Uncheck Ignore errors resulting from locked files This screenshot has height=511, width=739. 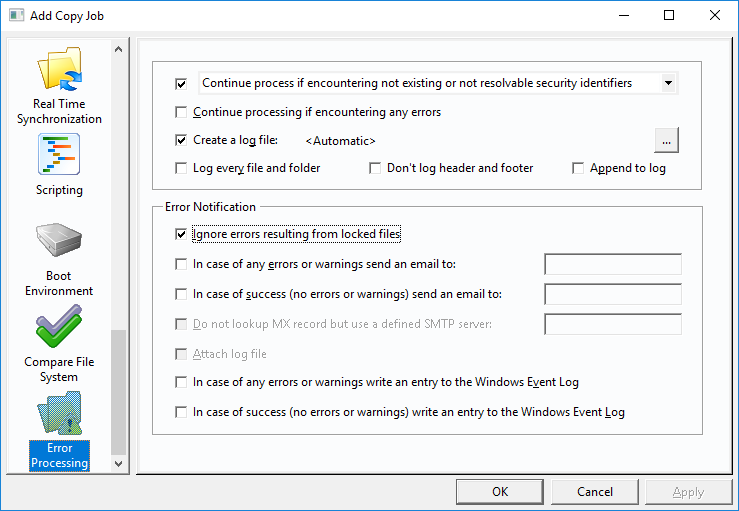click(x=181, y=234)
